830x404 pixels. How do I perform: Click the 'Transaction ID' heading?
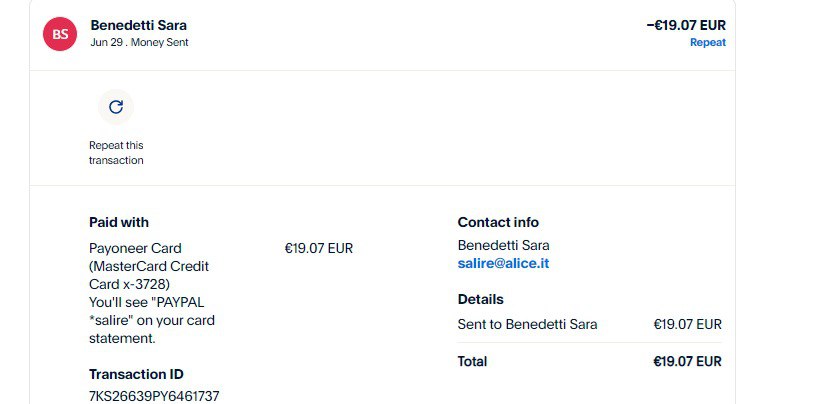136,374
